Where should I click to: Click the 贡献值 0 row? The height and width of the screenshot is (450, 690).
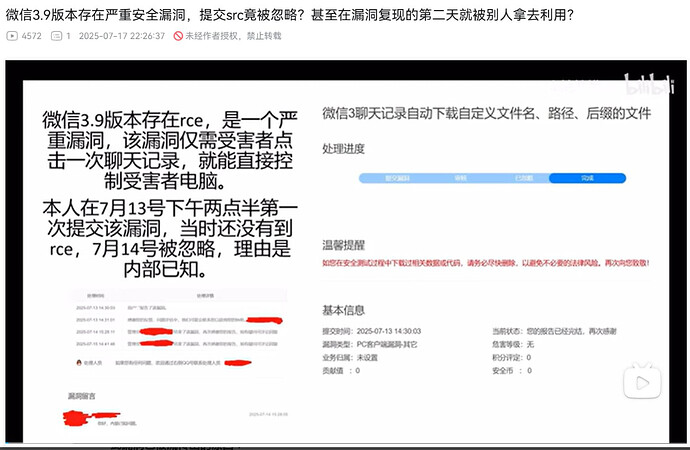(x=341, y=370)
